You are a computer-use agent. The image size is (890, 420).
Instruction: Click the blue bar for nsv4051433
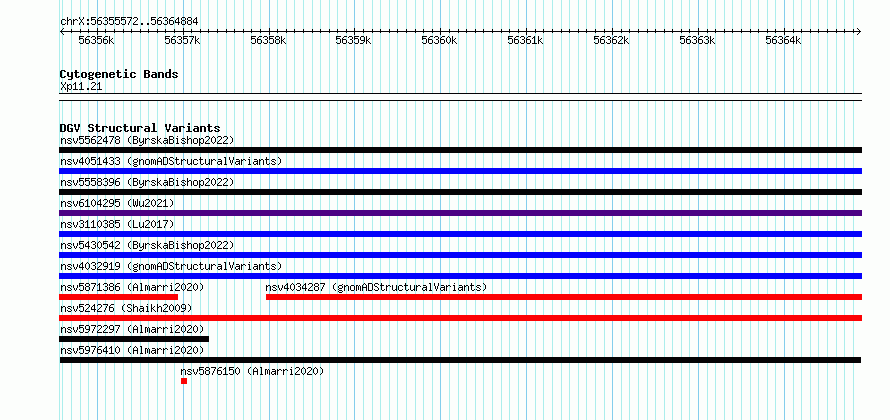point(460,171)
